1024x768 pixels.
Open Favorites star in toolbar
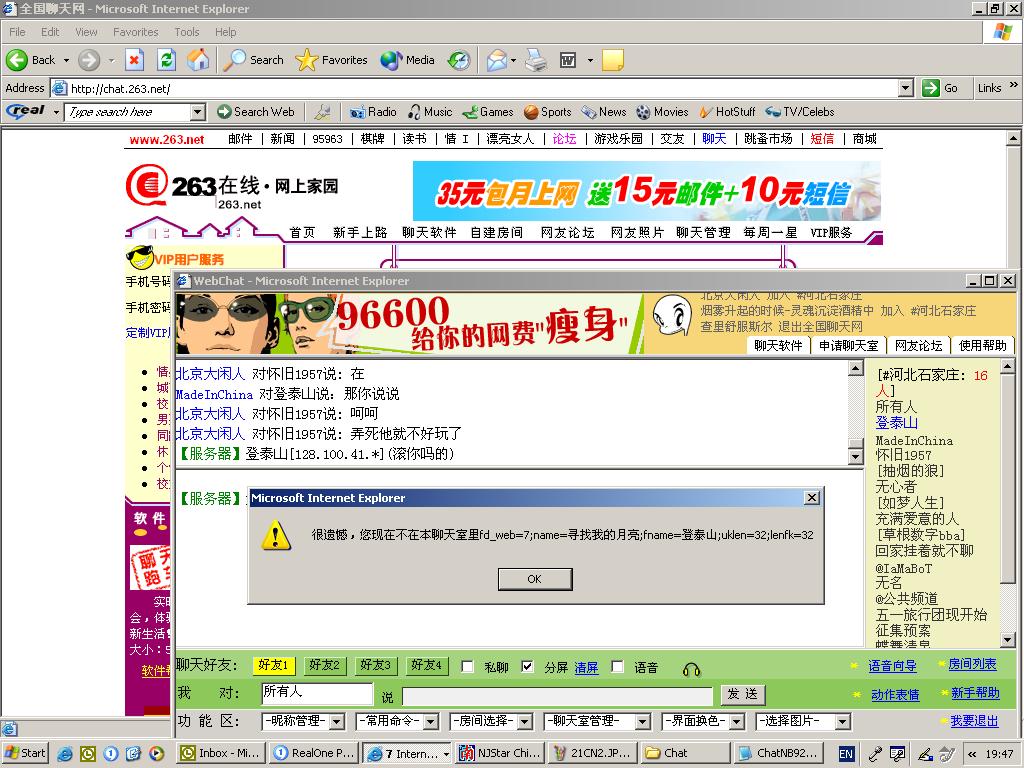(331, 60)
